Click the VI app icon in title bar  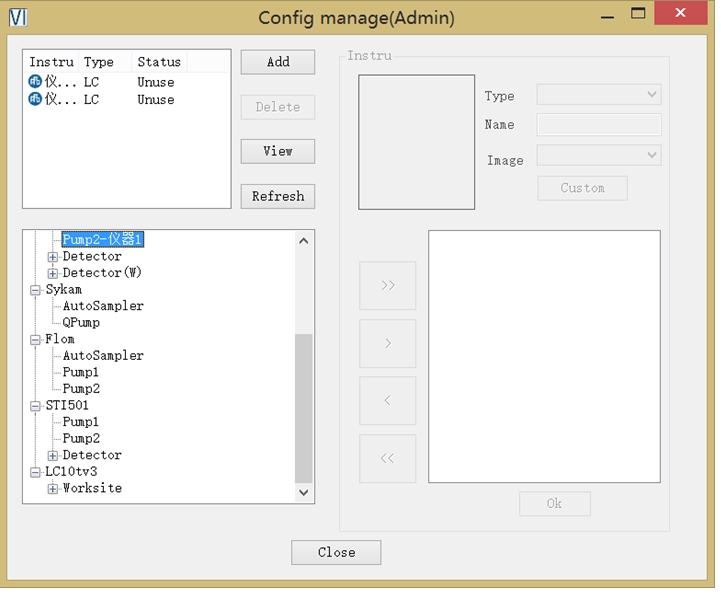tap(17, 16)
